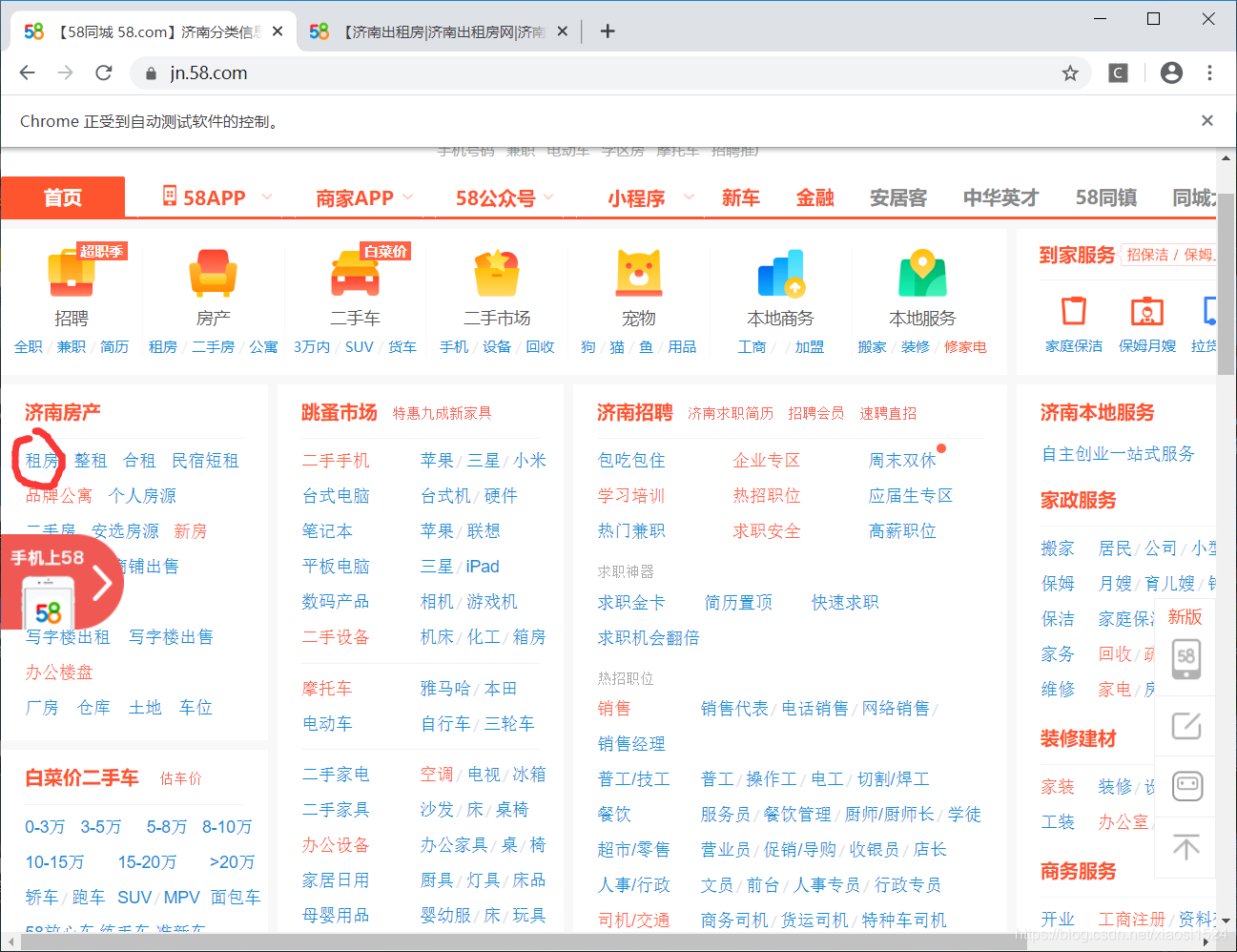Open the 新车 navigation item
Image resolution: width=1237 pixels, height=952 pixels.
(x=741, y=197)
